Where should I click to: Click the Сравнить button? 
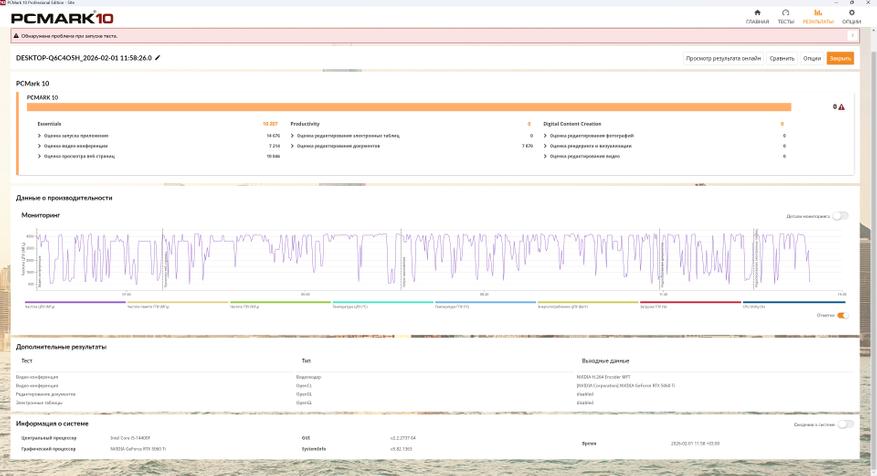click(x=782, y=58)
